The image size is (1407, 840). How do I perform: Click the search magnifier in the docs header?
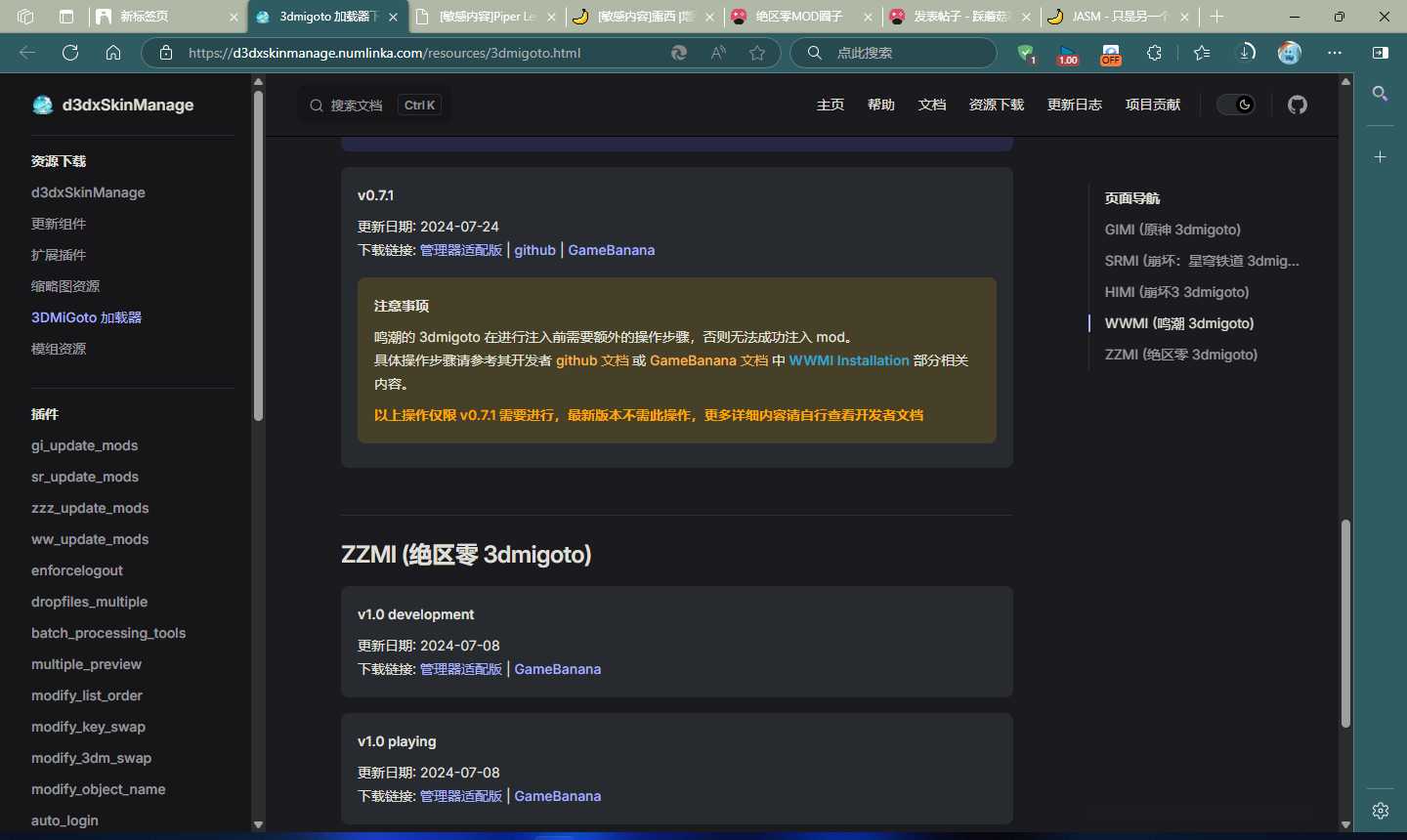[x=315, y=105]
